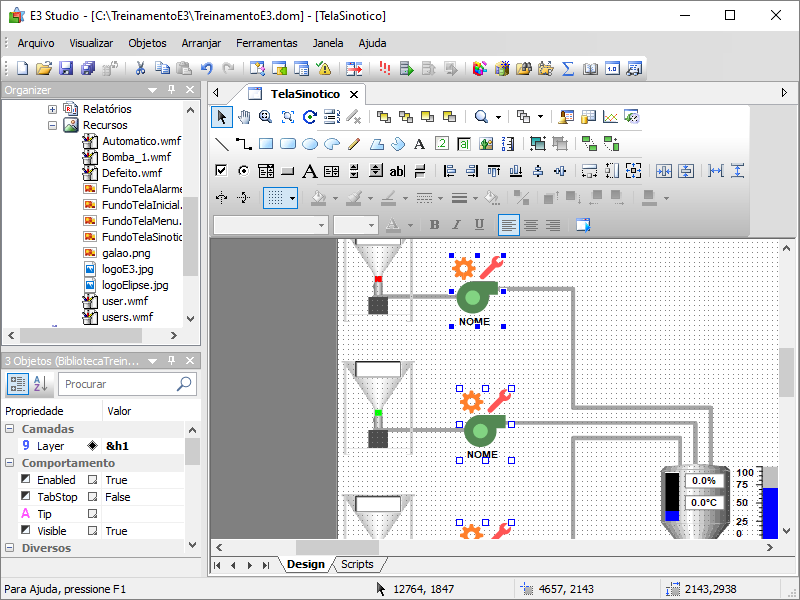Viewport: 800px width, 600px height.
Task: Click the canvas horizontal scrollbar thumb
Action: tap(337, 547)
